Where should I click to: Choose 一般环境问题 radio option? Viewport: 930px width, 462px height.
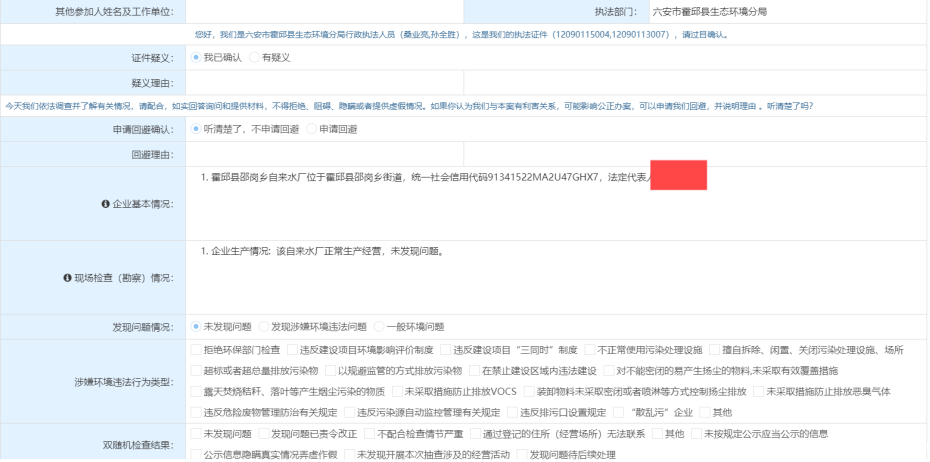379,327
